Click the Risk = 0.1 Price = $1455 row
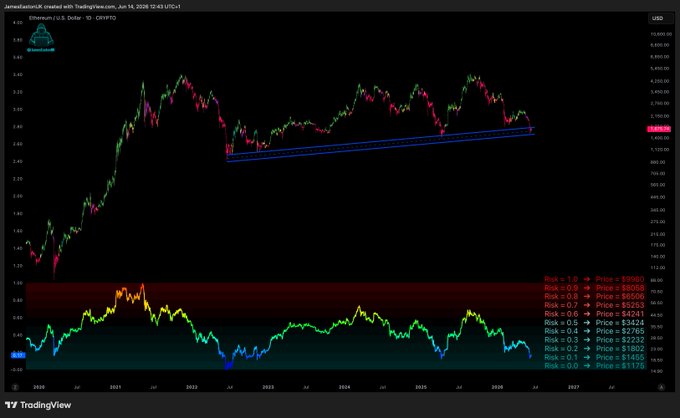Screen dimensions: 680x418 click(594, 357)
